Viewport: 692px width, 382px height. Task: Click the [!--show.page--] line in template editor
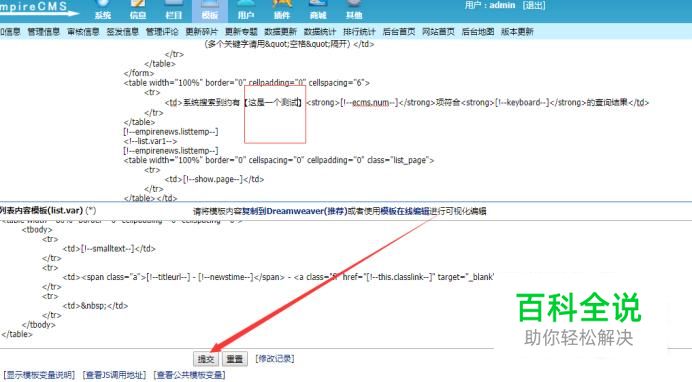pos(214,179)
